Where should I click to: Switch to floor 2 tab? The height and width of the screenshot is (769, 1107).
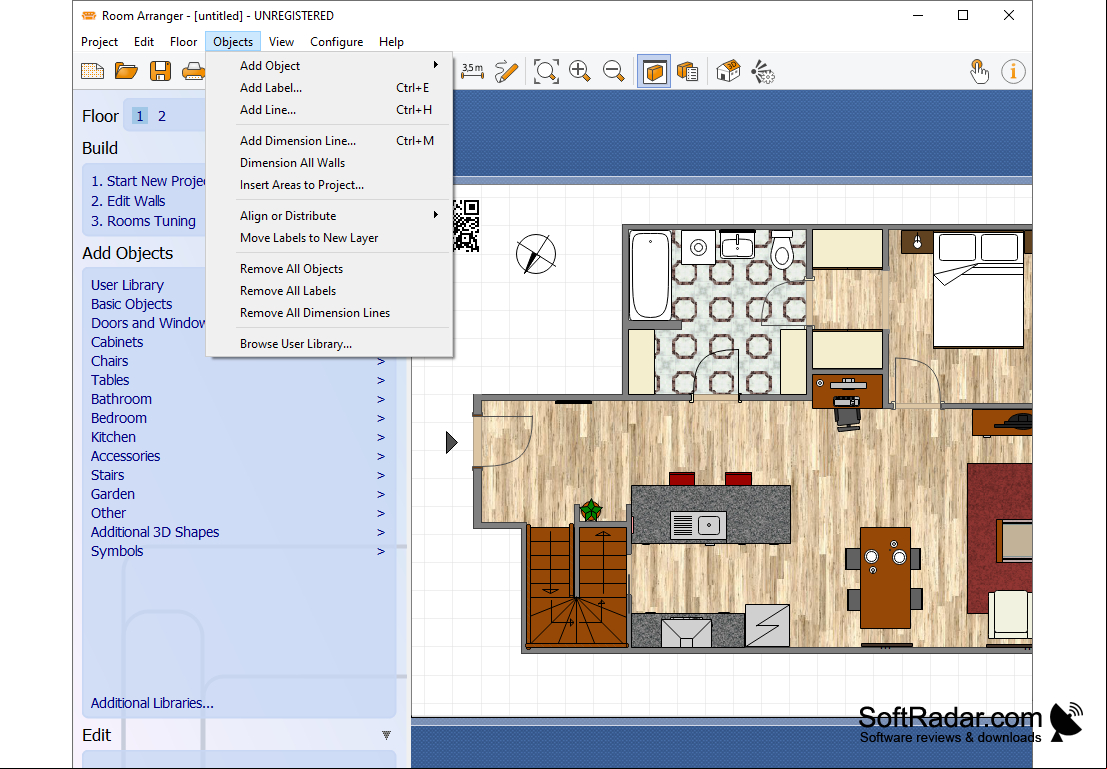(x=162, y=116)
